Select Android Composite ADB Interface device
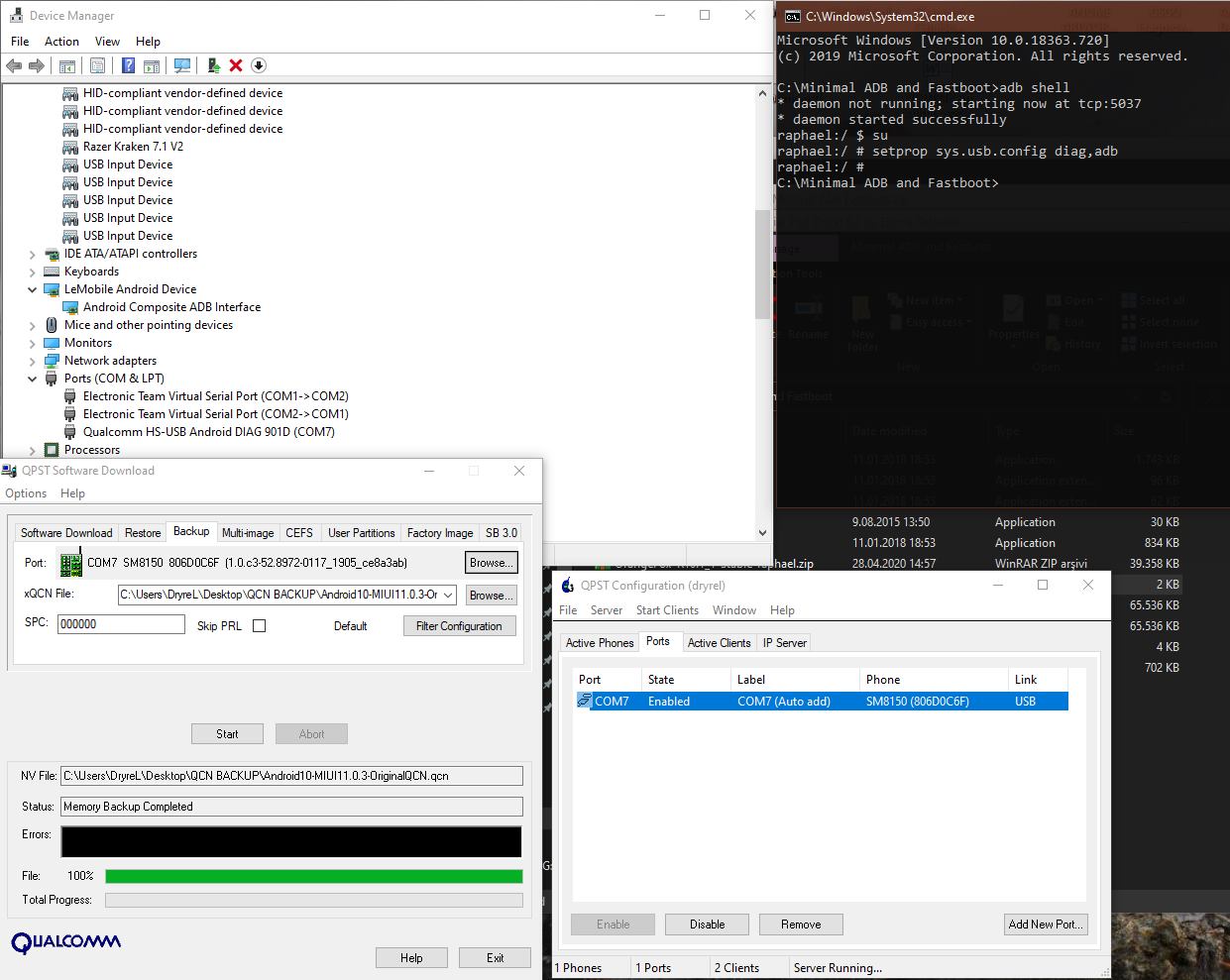Image resolution: width=1230 pixels, height=980 pixels. pyautogui.click(x=171, y=307)
